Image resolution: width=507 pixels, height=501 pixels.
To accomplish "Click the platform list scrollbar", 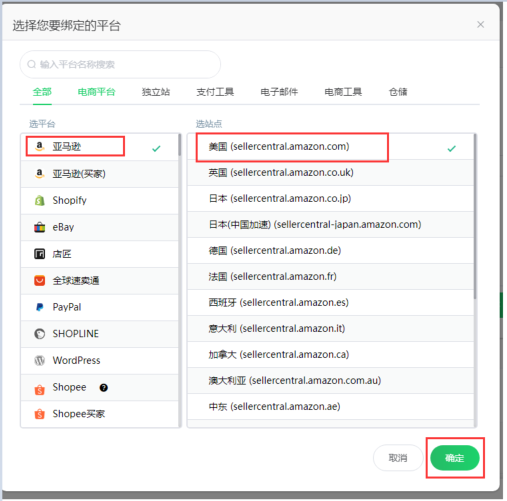I will click(180, 145).
